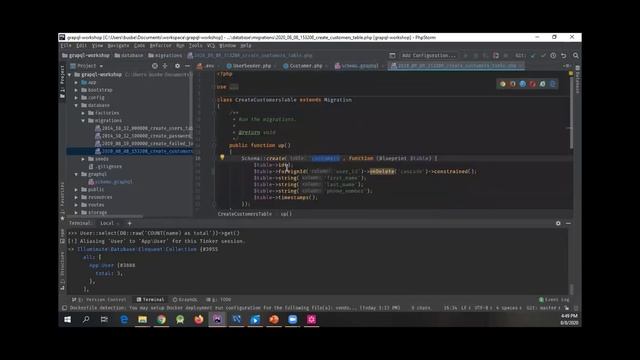The width and height of the screenshot is (640, 360).
Task: Open Firefox from the taskbar
Action: [x=199, y=320]
